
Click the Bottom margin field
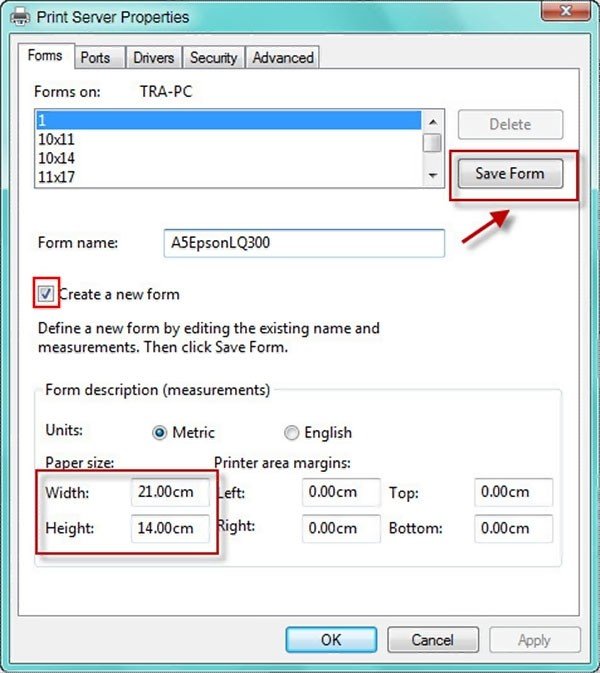(x=514, y=528)
